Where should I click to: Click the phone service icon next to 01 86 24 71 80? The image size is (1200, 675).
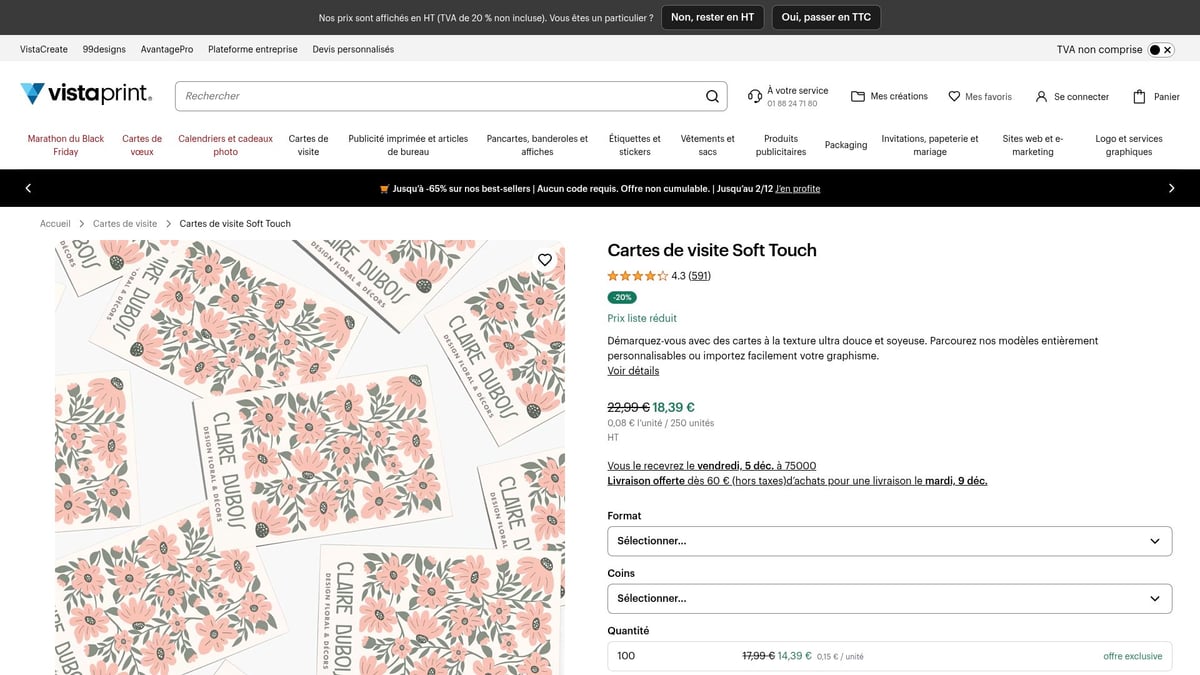[x=755, y=95]
